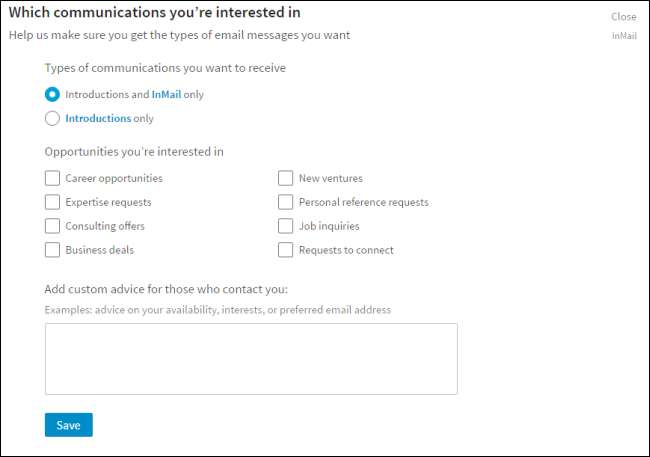Viewport: 650px width, 457px height.
Task: Tick Personal reference requests checkbox
Action: click(x=286, y=202)
